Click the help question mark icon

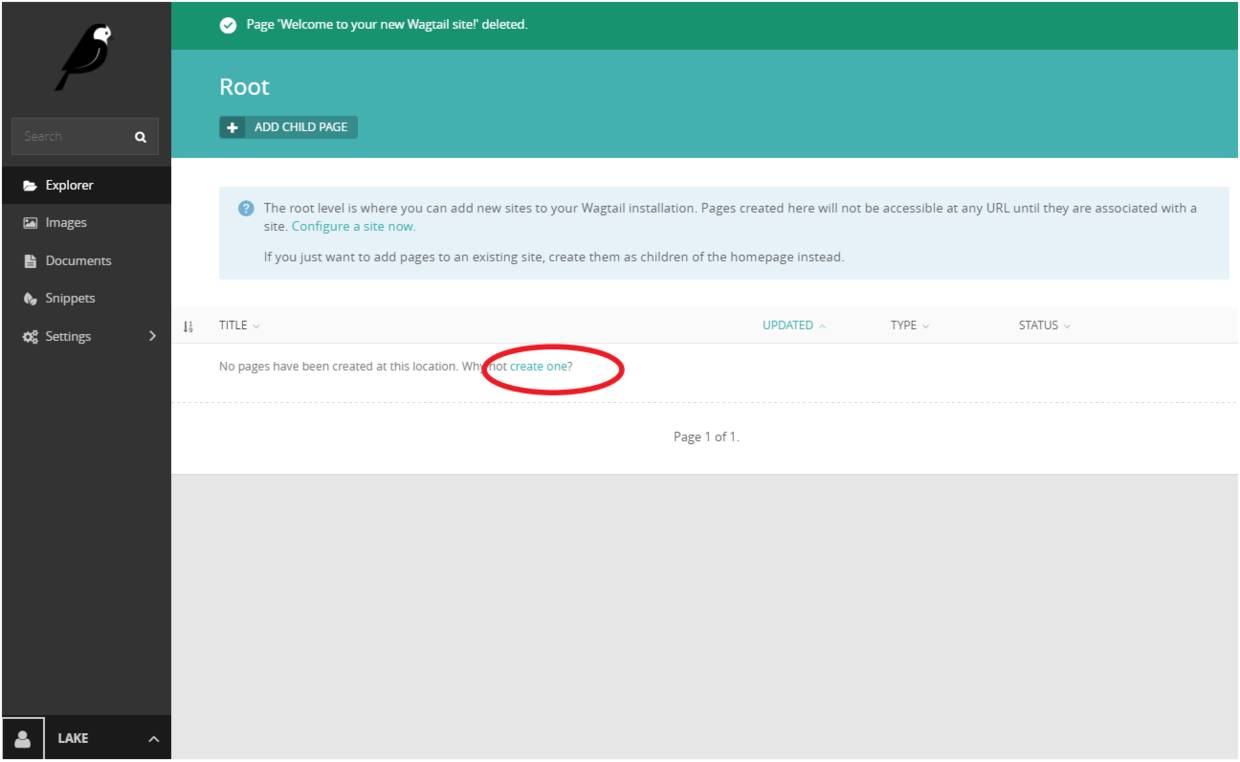(246, 208)
